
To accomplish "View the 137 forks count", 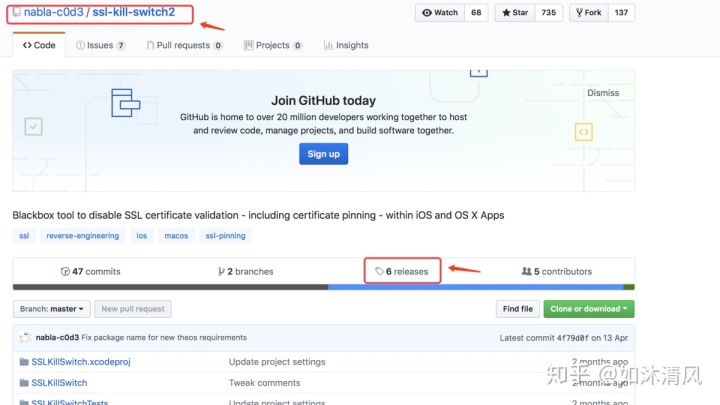I will click(x=621, y=12).
